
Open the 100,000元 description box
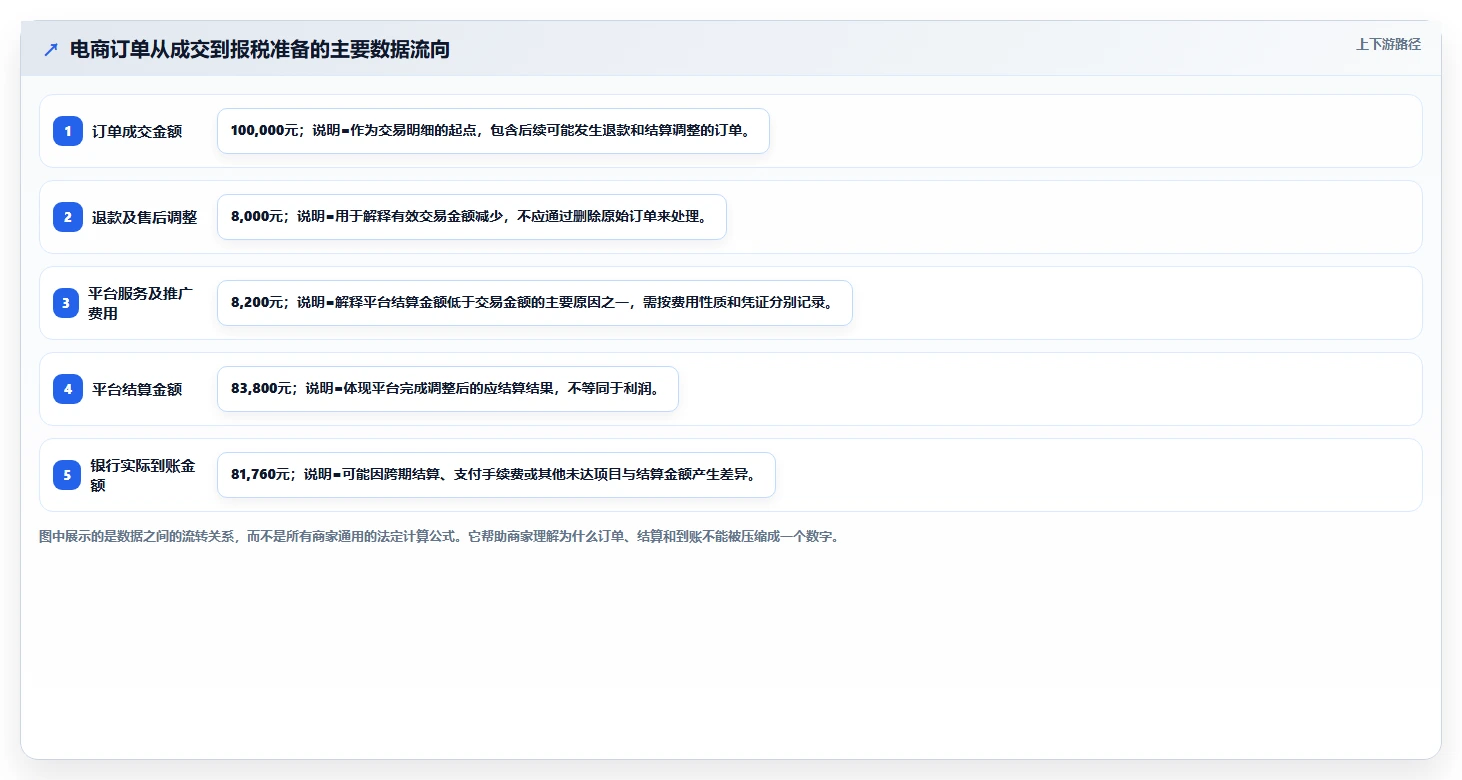tap(493, 131)
